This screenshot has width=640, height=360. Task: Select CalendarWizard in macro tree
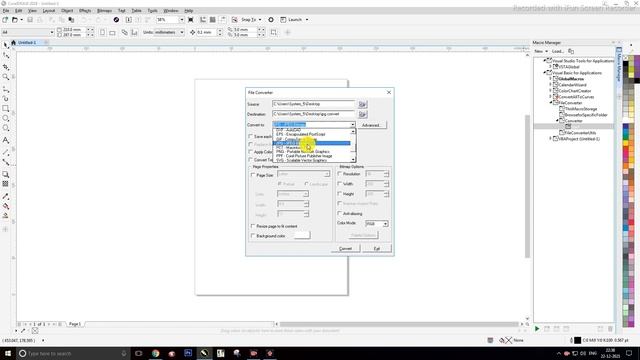572,85
